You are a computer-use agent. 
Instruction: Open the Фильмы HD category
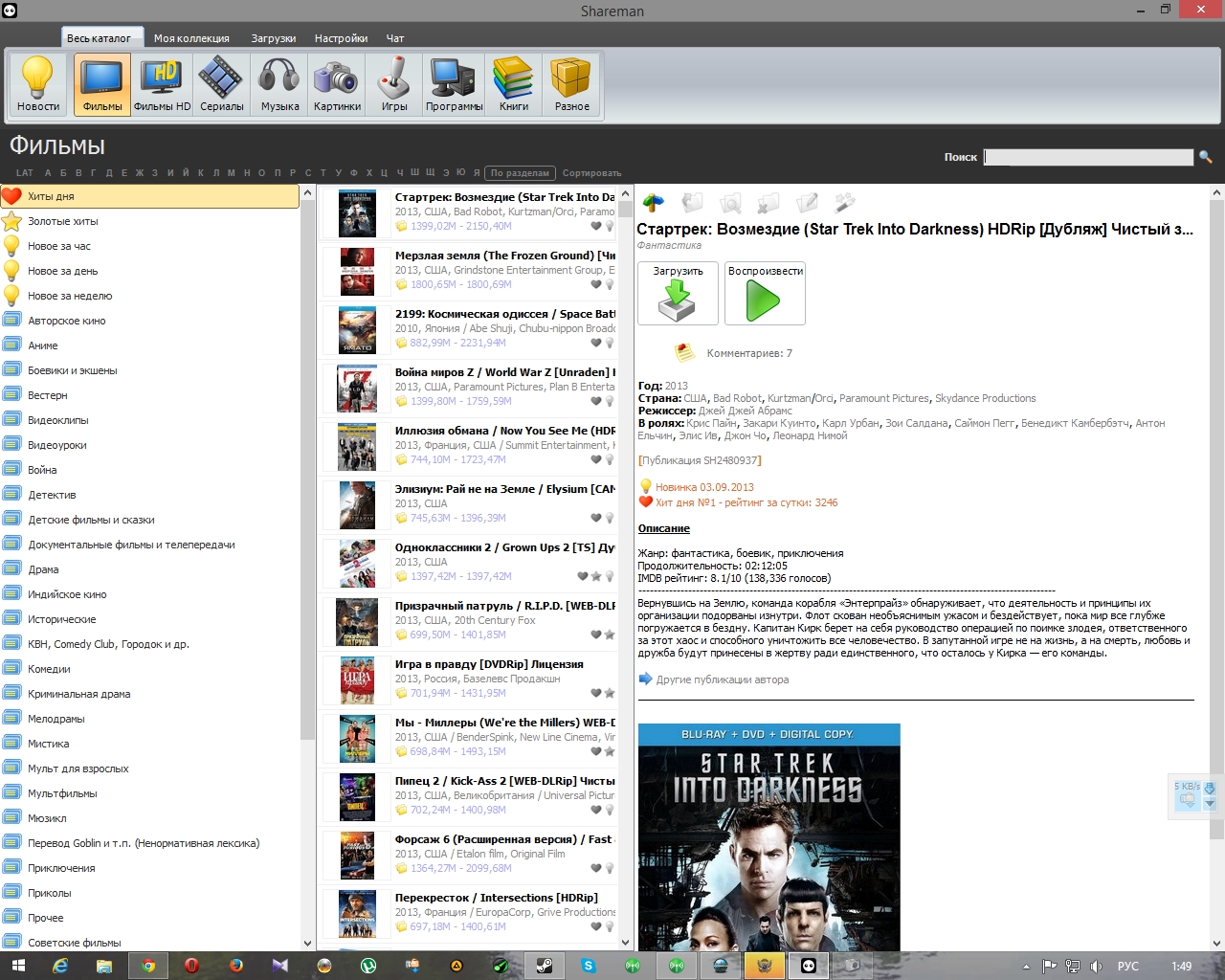tap(162, 84)
